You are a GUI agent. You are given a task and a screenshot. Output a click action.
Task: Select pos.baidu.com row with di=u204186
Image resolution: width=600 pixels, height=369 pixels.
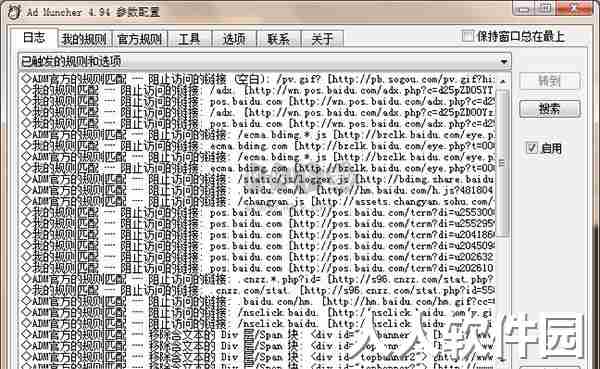click(257, 235)
